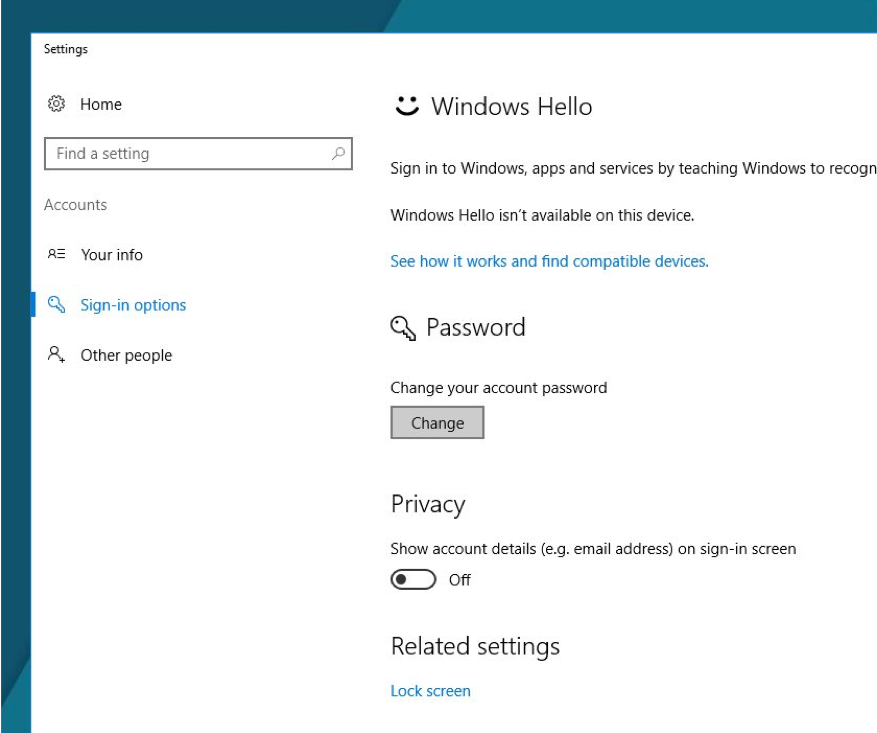Click the Windows Hello smiley icon

click(x=407, y=106)
